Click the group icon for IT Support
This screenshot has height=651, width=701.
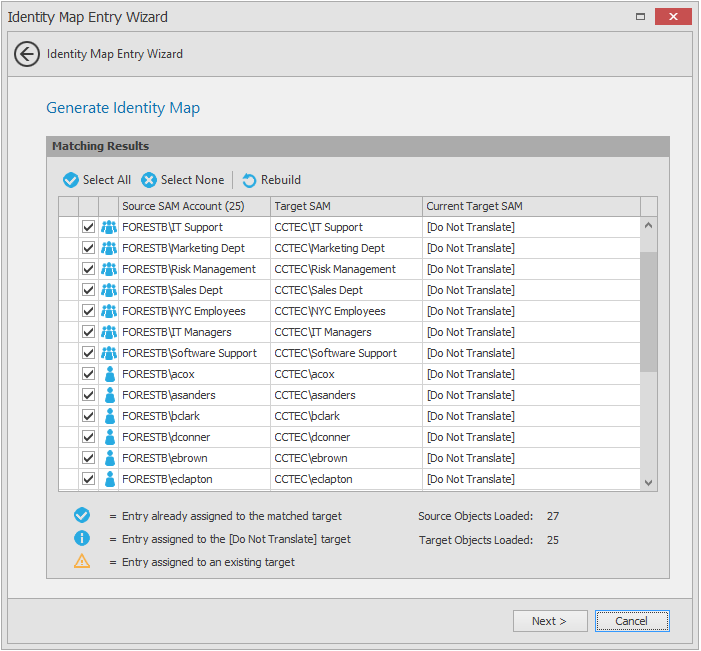[109, 227]
